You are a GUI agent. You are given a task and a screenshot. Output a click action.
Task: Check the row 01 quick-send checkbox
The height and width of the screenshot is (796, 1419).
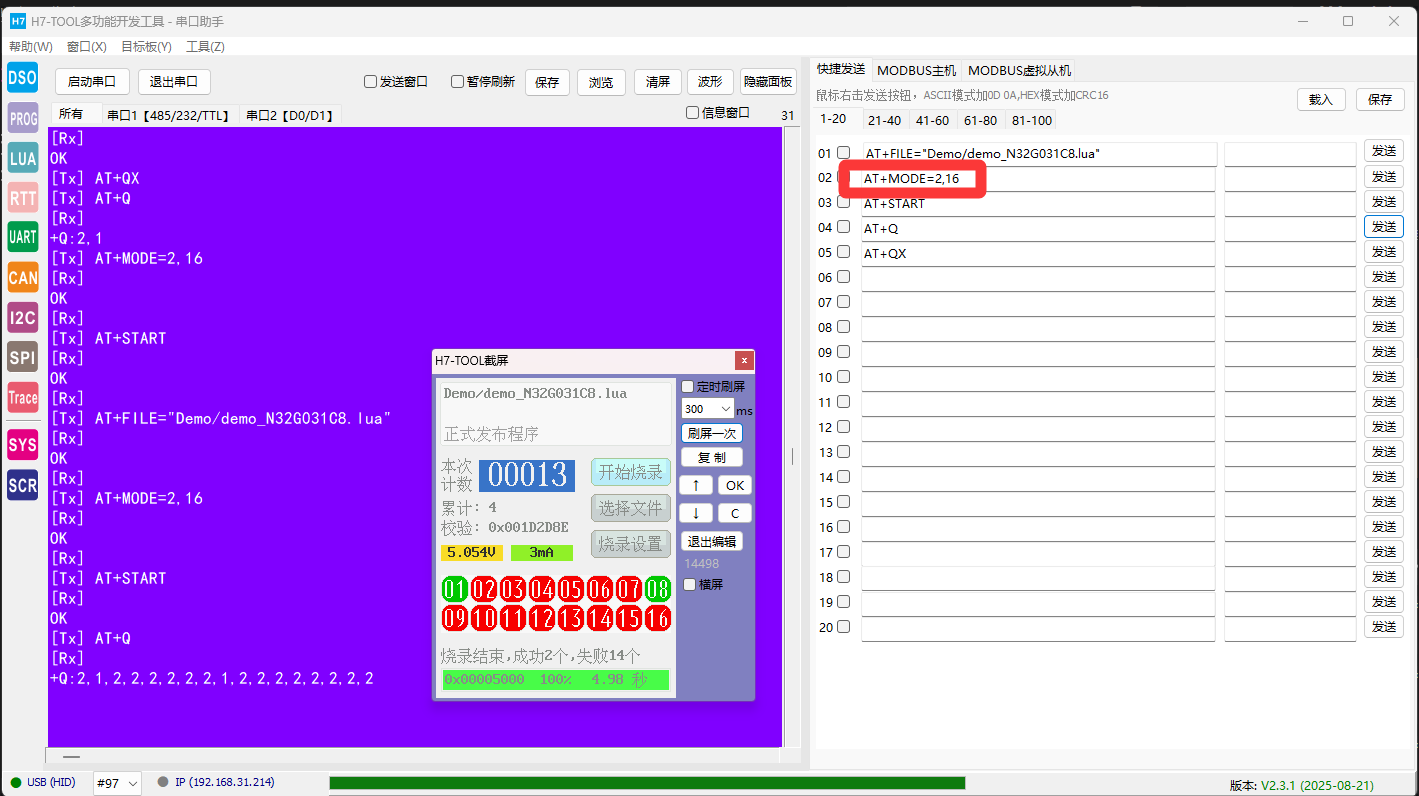pos(843,152)
